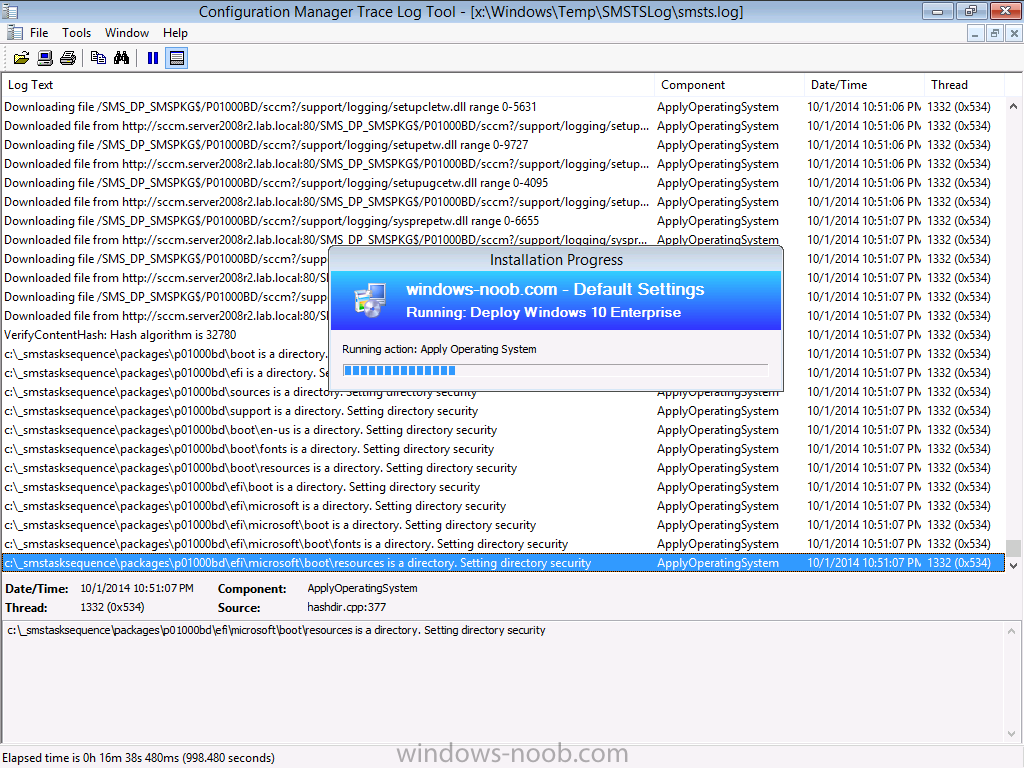The image size is (1024, 768).
Task: Print the log using the printer icon
Action: (x=68, y=58)
